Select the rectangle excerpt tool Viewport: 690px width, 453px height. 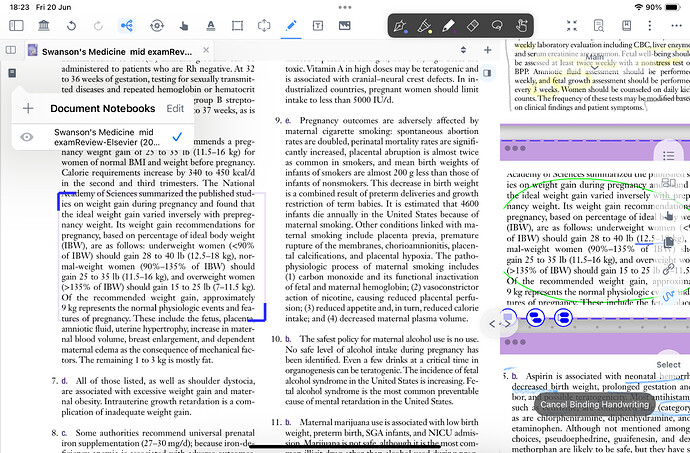point(237,26)
